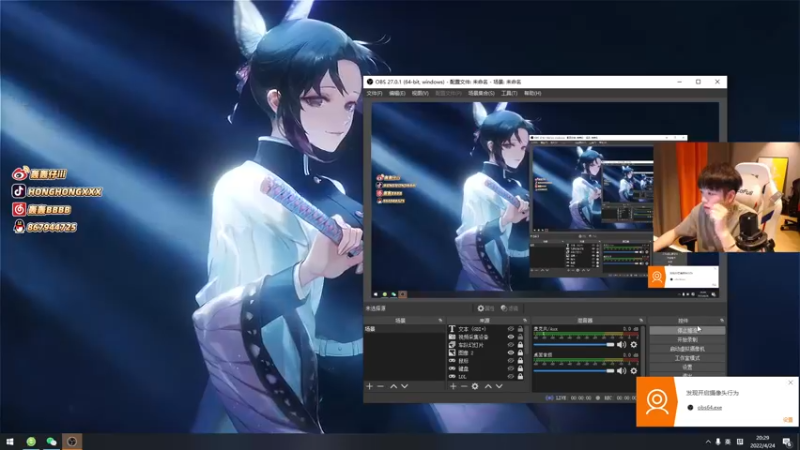The image size is (800, 450).
Task: Click the Weibo overlay icon on the desktop
Action: pyautogui.click(x=19, y=174)
